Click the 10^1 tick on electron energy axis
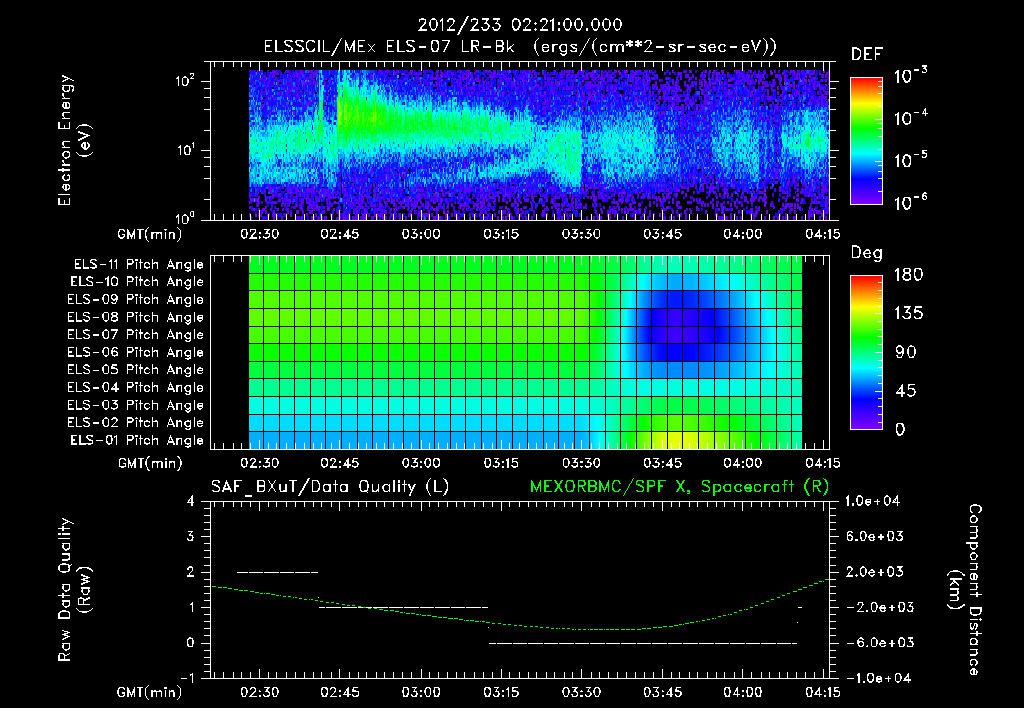The image size is (1024, 708). pos(185,150)
